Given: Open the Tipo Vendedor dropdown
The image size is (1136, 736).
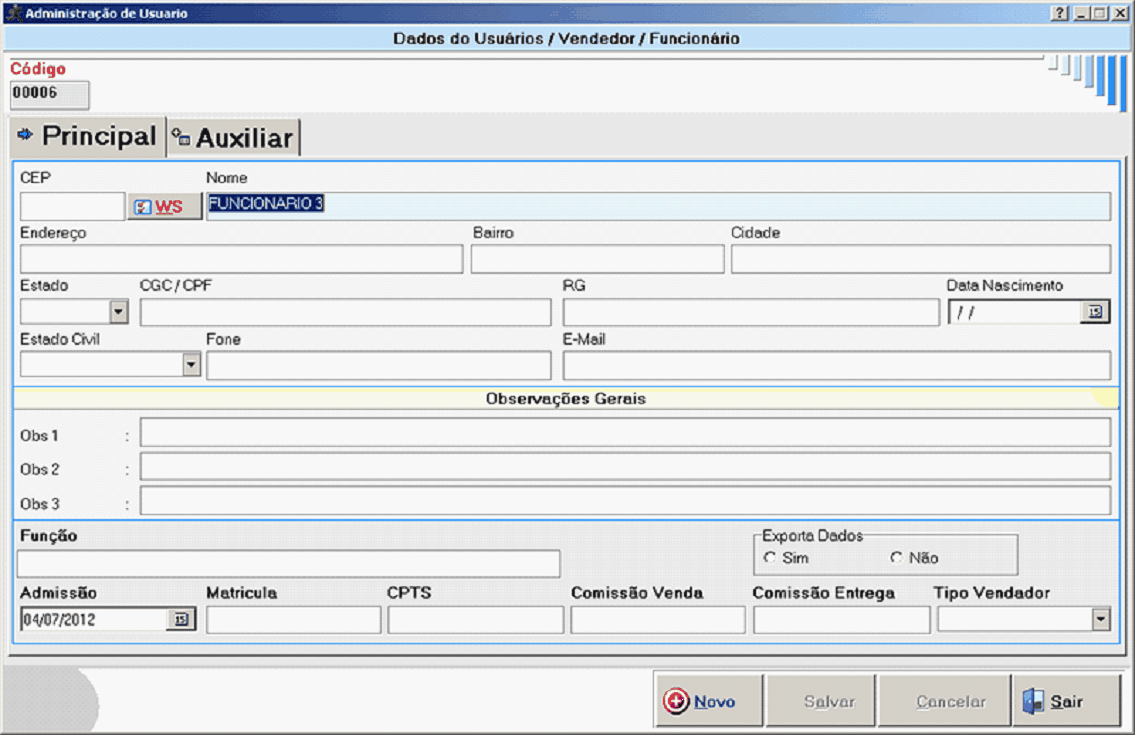Looking at the screenshot, I should pyautogui.click(x=1101, y=620).
